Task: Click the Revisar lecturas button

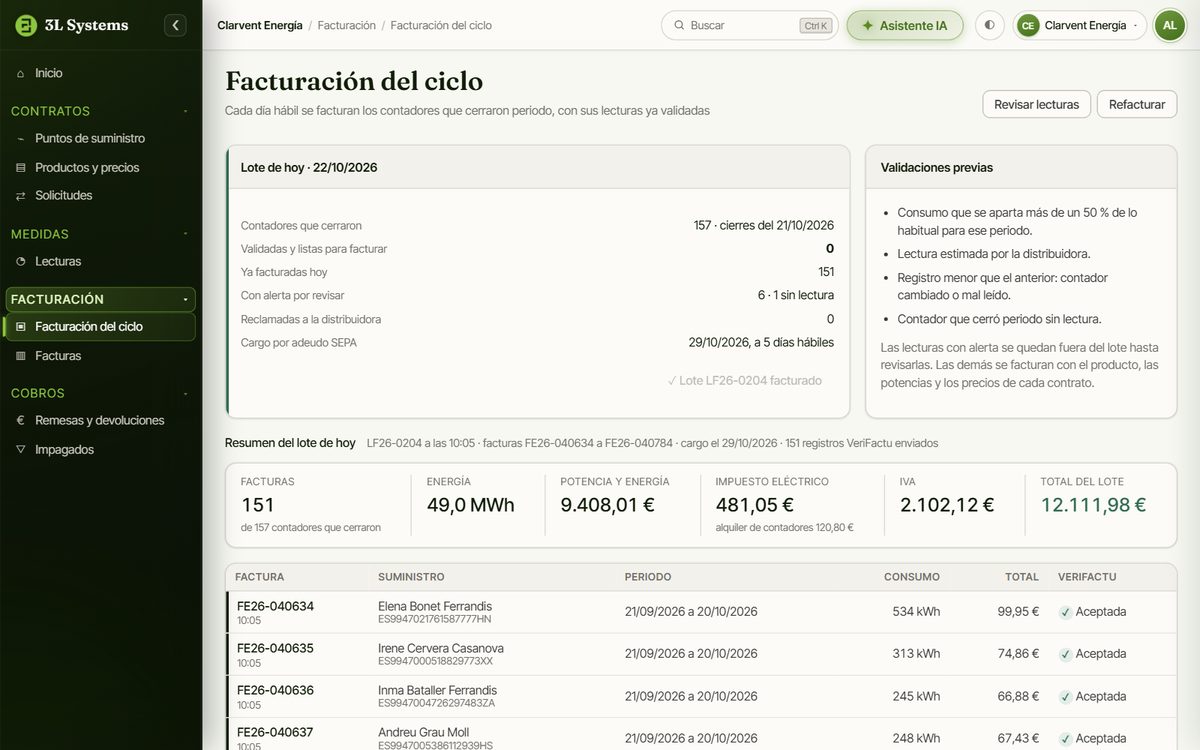Action: pyautogui.click(x=1036, y=104)
